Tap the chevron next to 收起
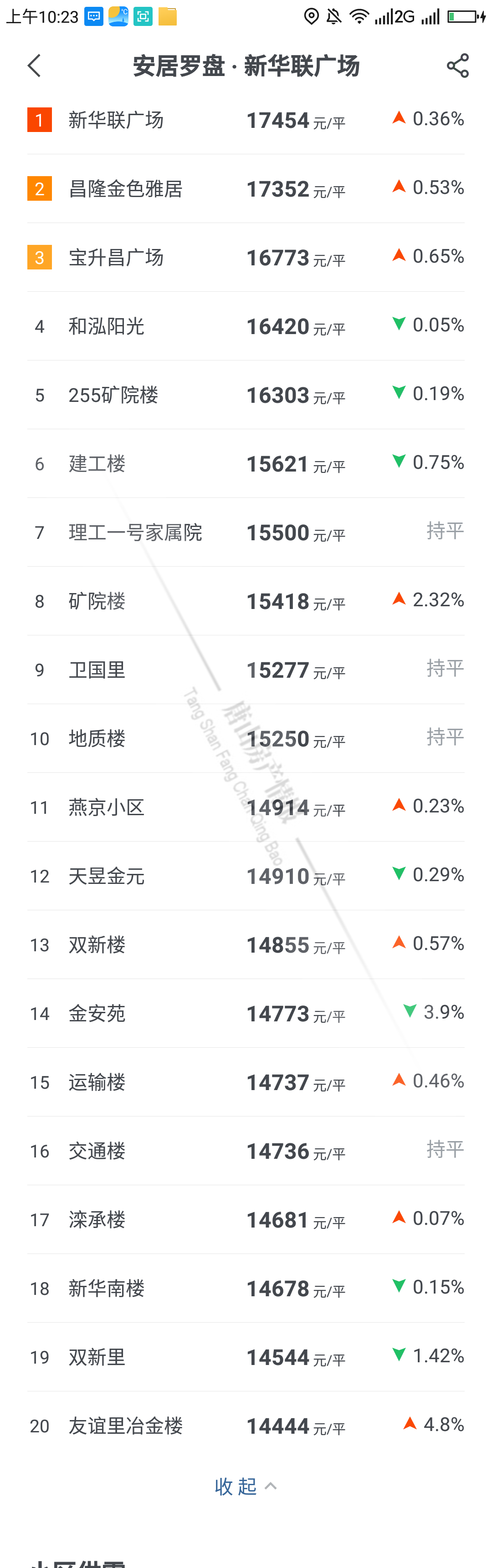This screenshot has height=1568, width=492. (x=271, y=1487)
